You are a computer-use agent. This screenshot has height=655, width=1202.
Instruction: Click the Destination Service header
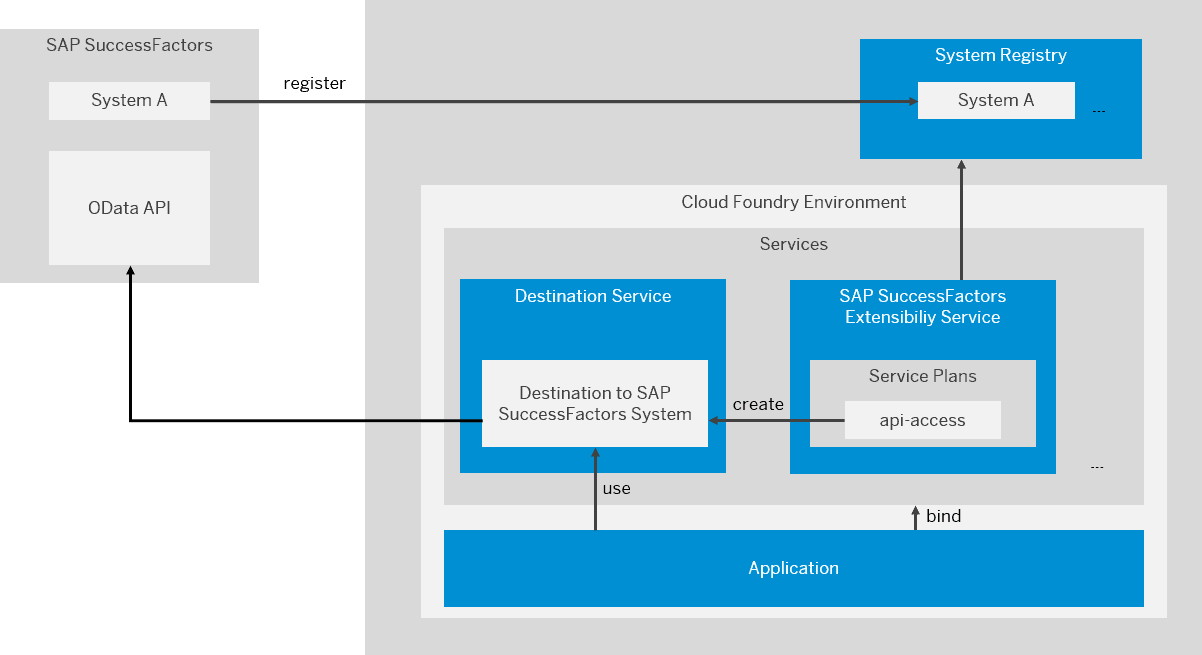[x=593, y=296]
